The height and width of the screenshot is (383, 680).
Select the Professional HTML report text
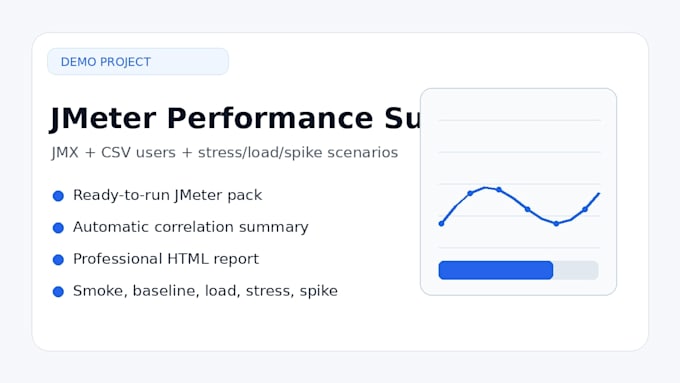click(166, 259)
